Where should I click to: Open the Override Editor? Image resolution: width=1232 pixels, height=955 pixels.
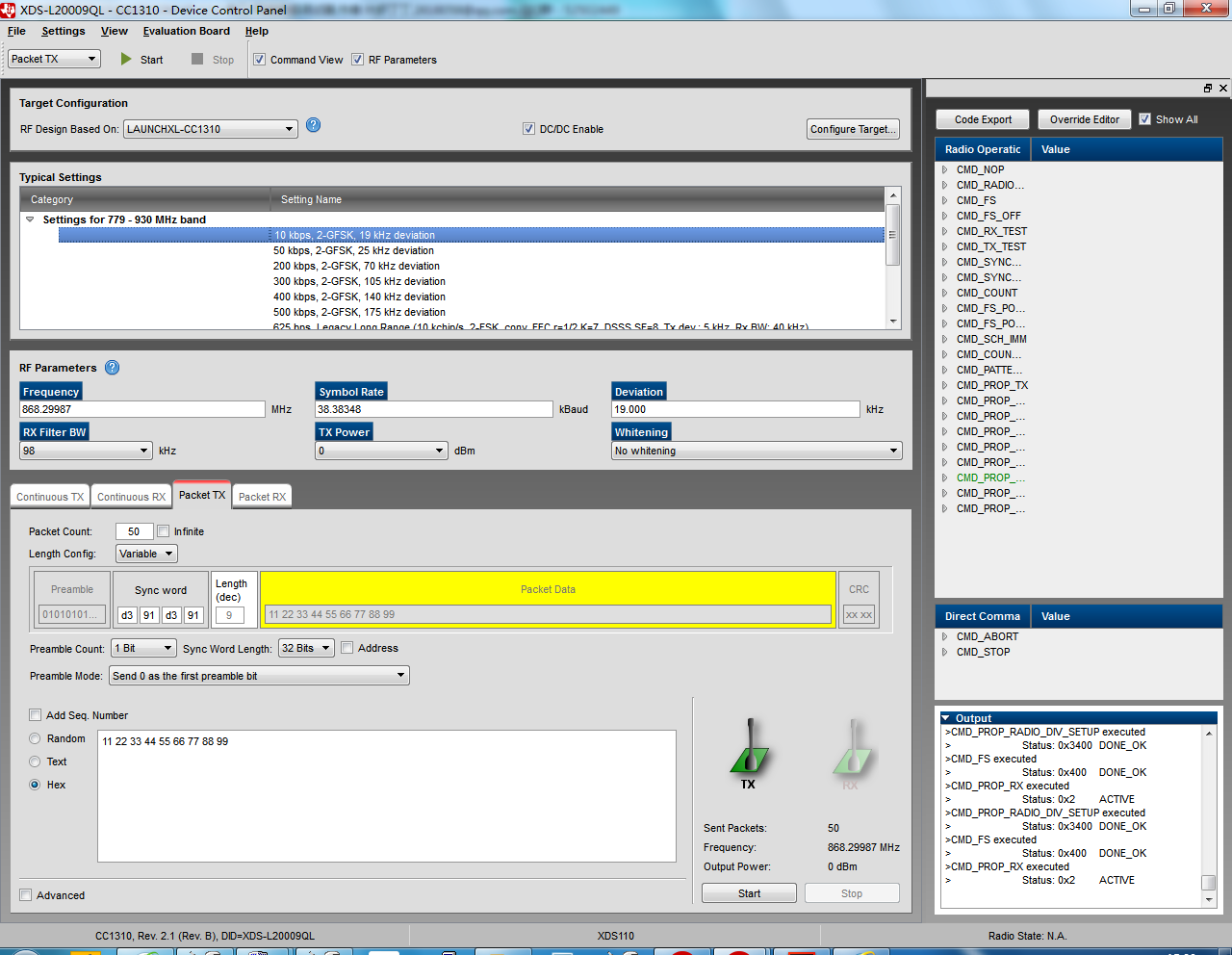coord(1085,119)
